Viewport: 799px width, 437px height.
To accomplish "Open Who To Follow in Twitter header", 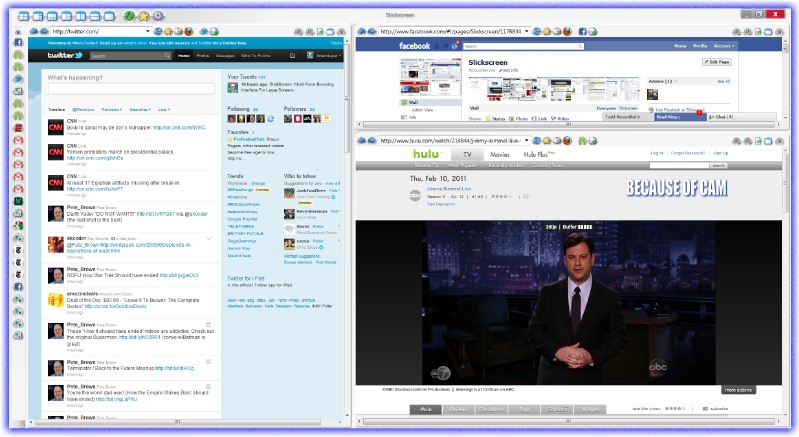I will pyautogui.click(x=256, y=56).
